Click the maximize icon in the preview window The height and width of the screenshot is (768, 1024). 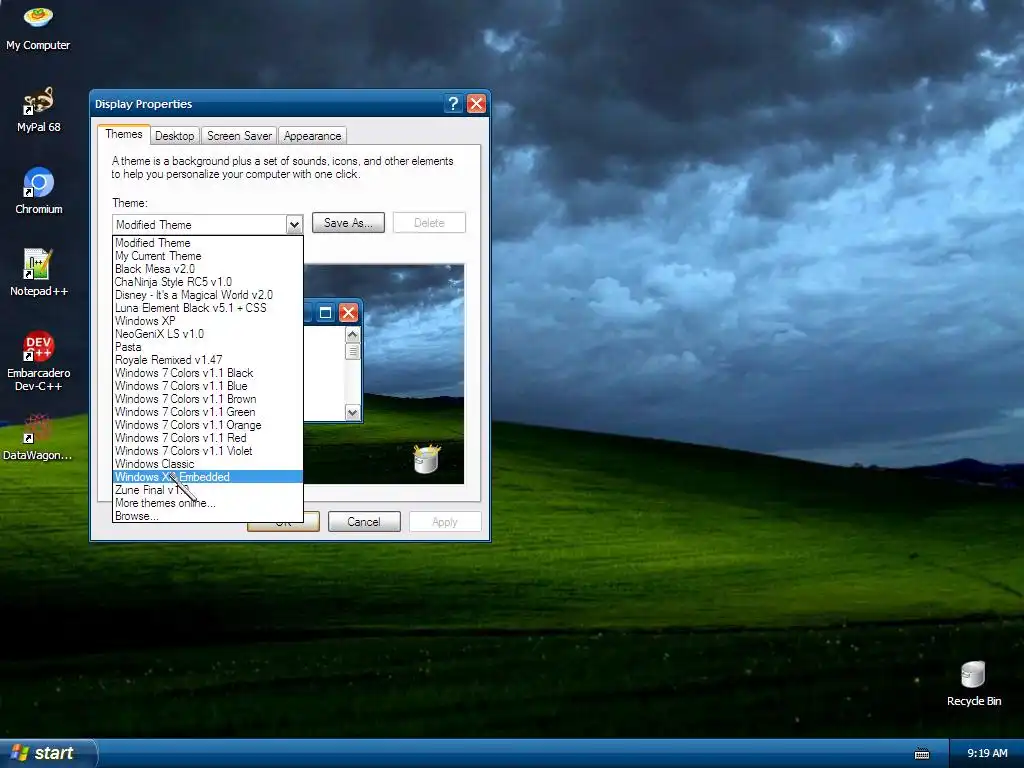(325, 313)
